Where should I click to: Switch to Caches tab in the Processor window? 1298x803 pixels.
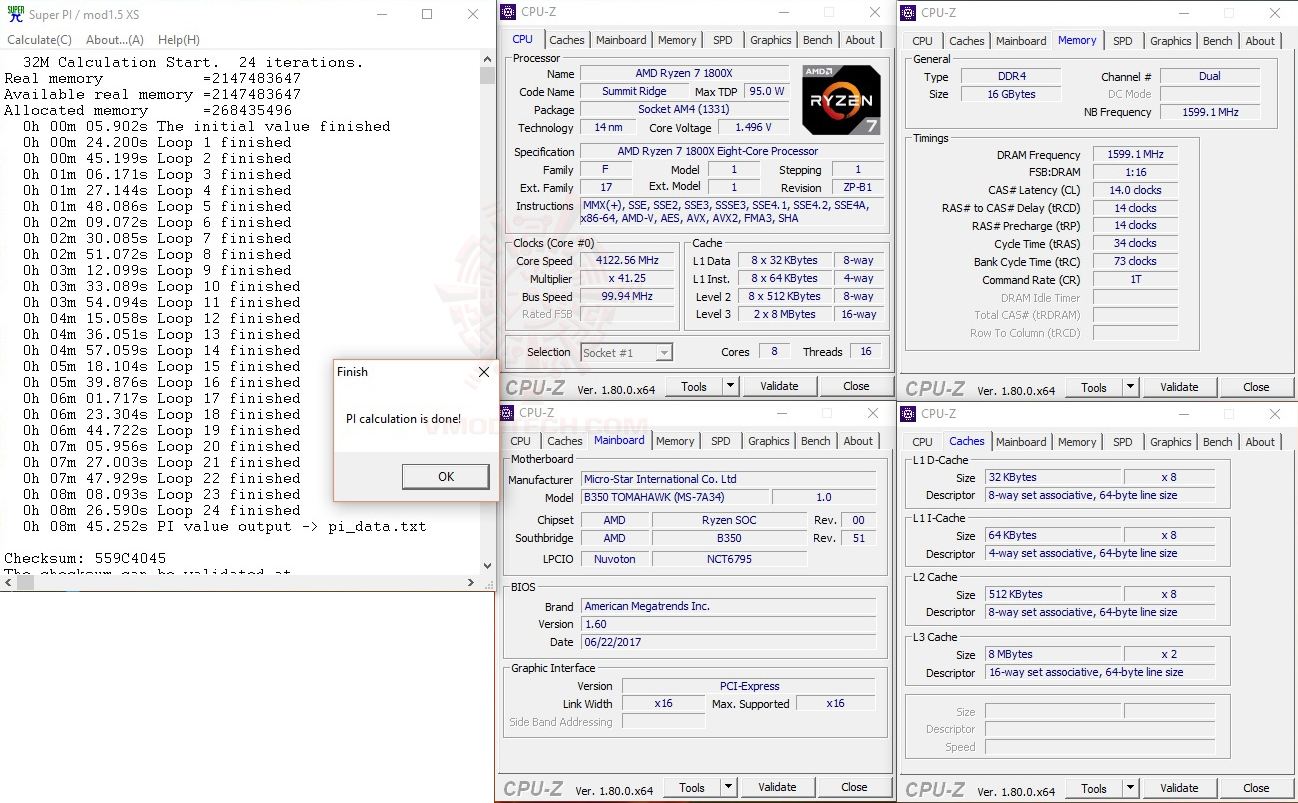pyautogui.click(x=567, y=40)
